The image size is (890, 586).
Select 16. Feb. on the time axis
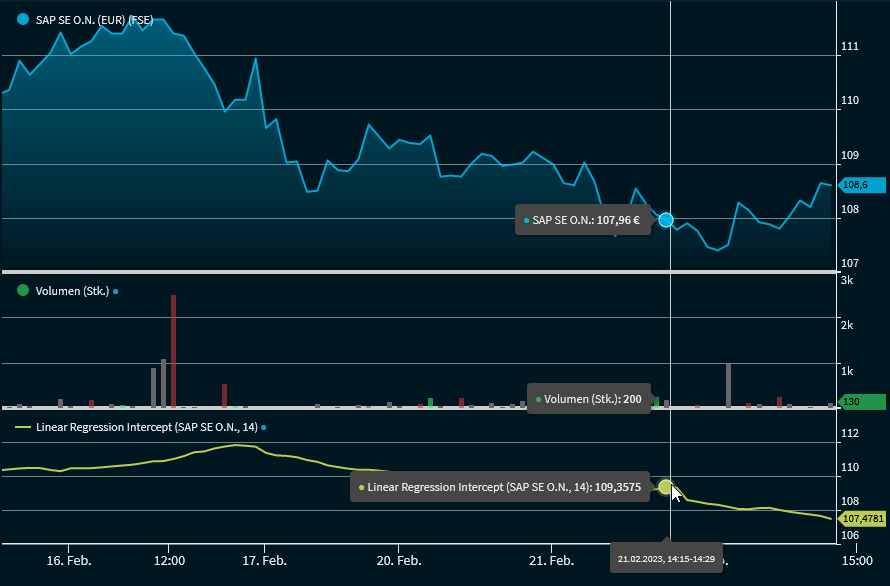tap(68, 561)
